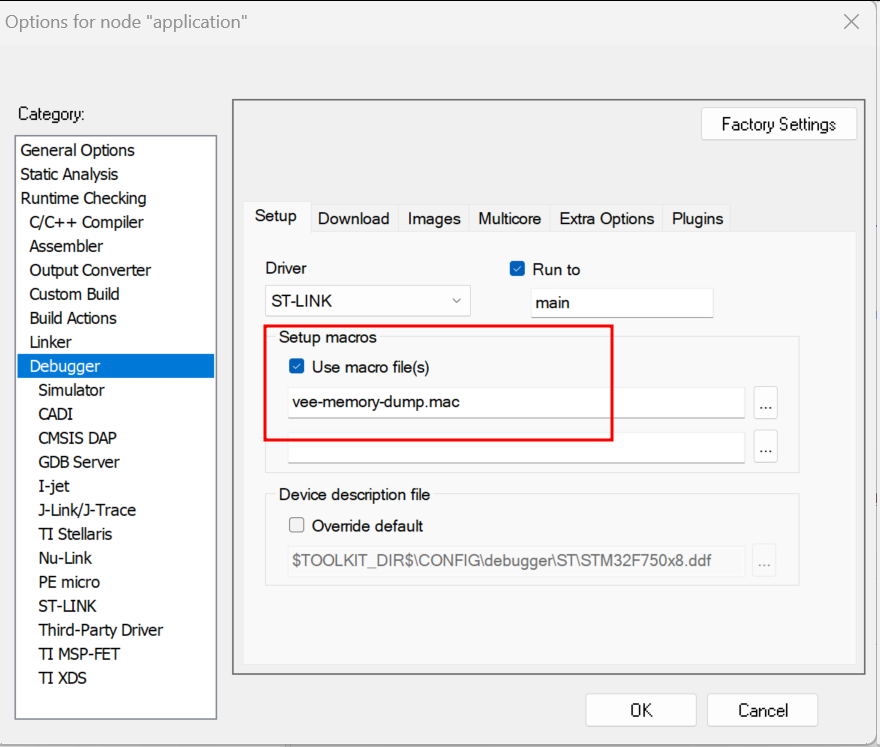The width and height of the screenshot is (880, 747).
Task: Browse for device description file
Action: [x=764, y=561]
